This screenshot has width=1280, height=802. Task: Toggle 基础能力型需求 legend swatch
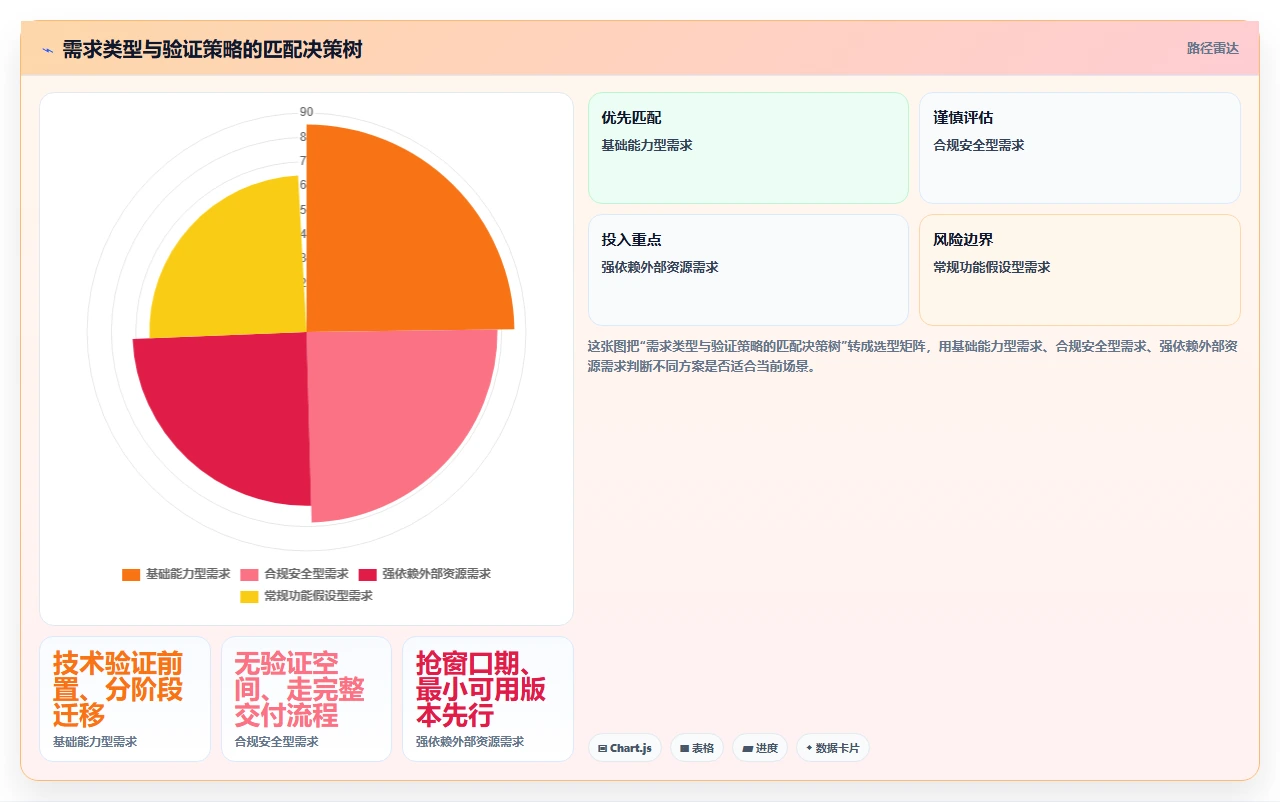click(x=131, y=574)
